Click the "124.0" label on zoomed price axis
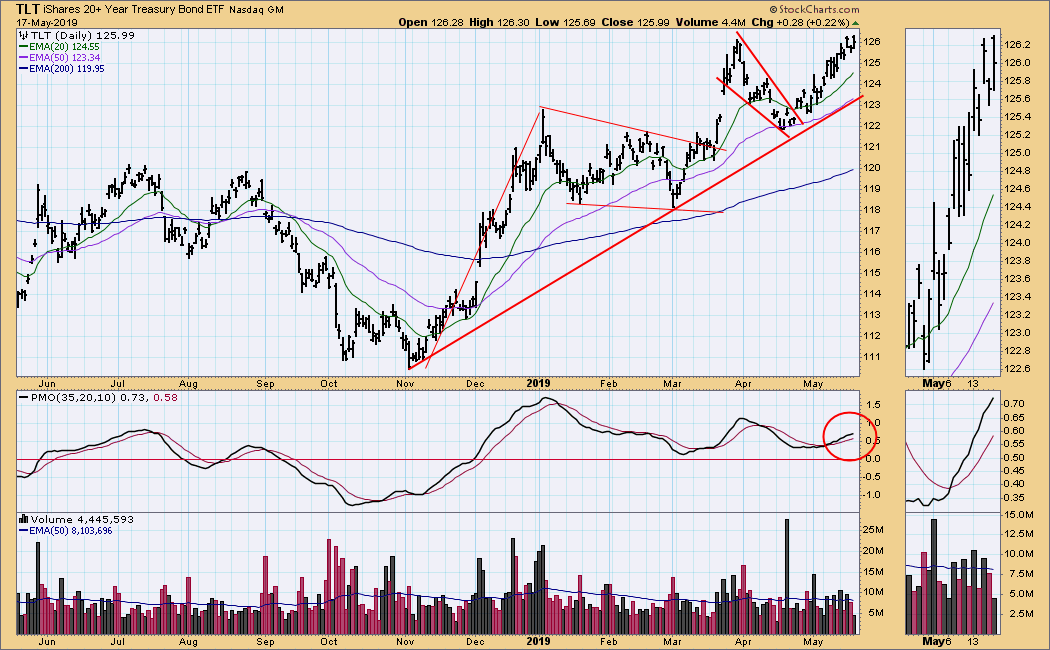1050x650 pixels. [1018, 242]
